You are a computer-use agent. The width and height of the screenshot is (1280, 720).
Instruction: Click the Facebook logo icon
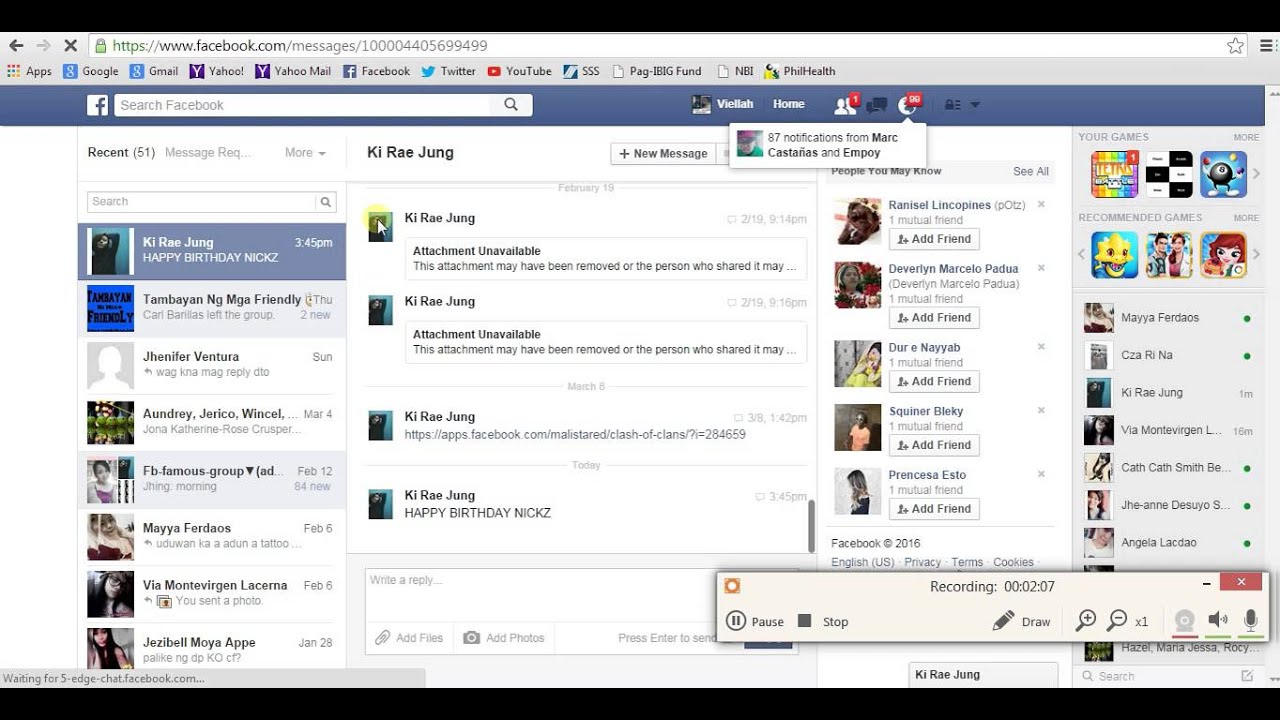click(97, 105)
